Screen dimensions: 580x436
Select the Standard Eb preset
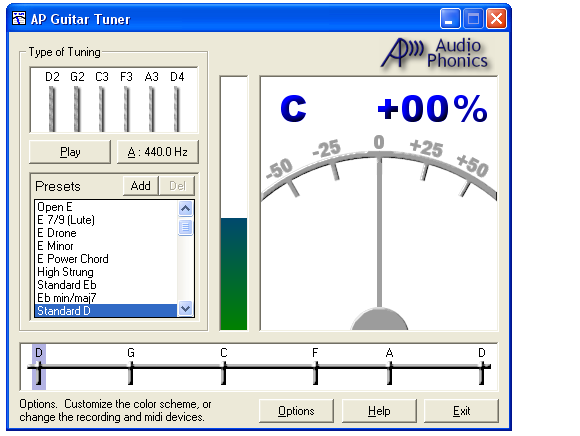click(x=106, y=285)
